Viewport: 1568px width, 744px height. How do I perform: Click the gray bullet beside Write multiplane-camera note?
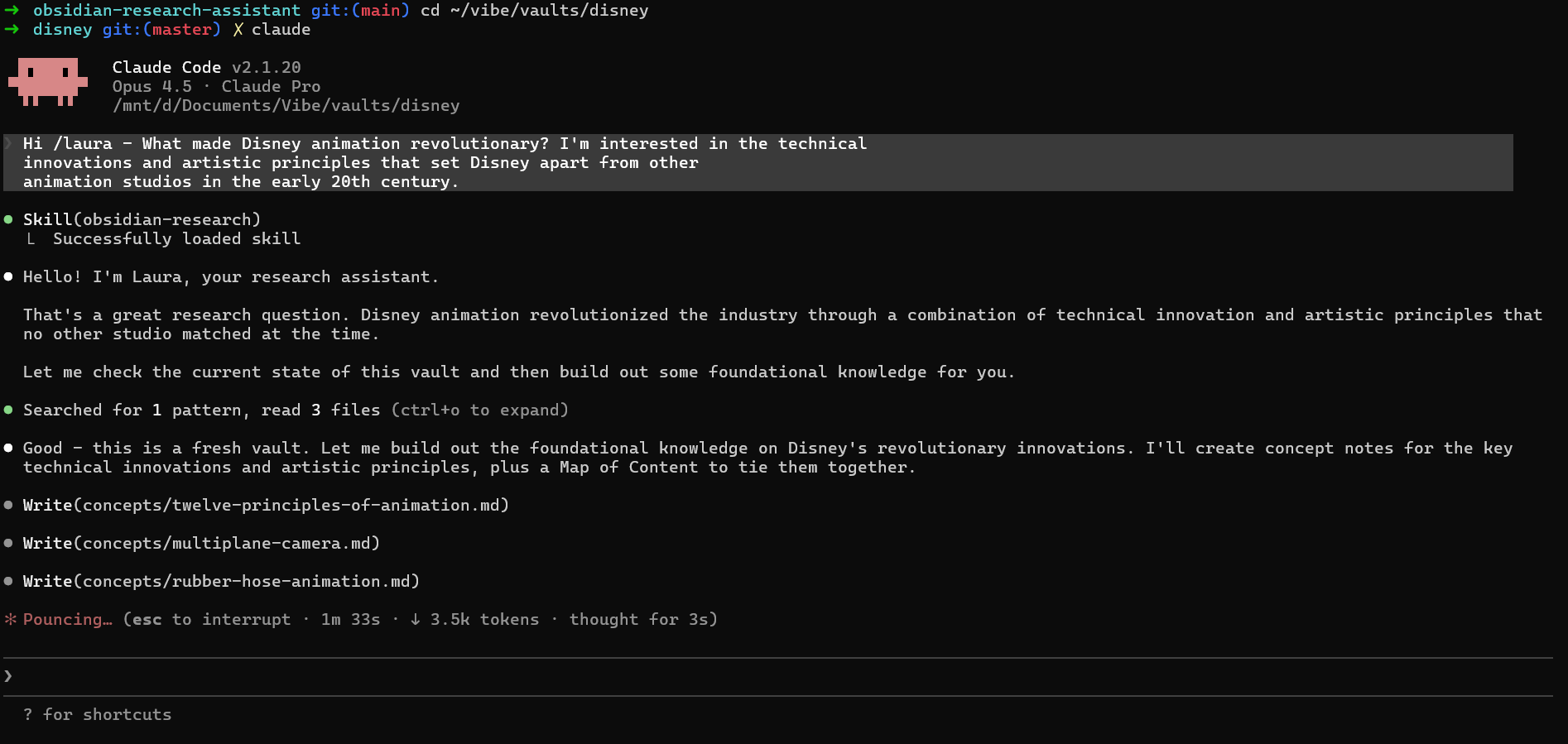(x=8, y=543)
